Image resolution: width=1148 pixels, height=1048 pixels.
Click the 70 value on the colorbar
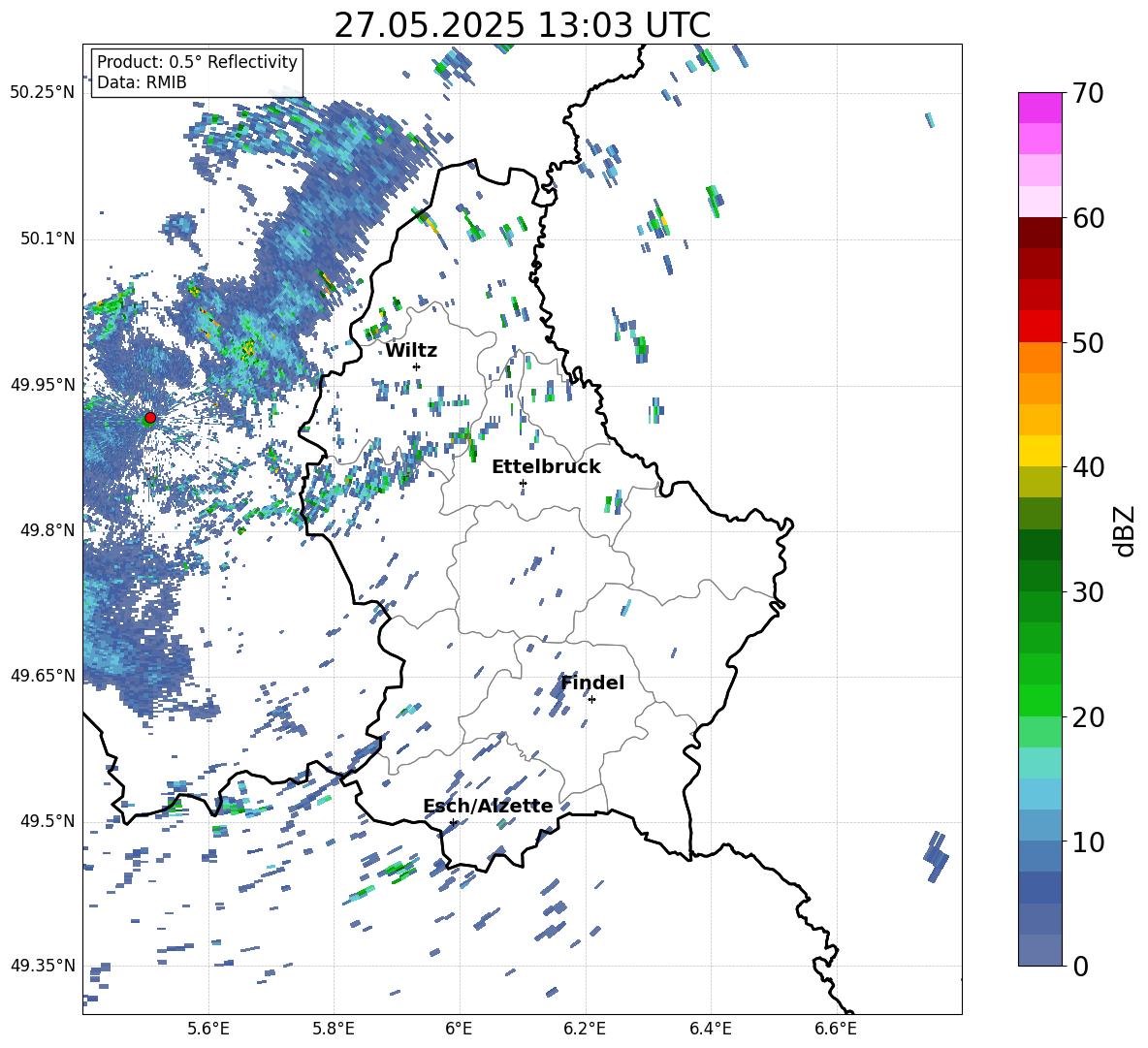[1088, 93]
